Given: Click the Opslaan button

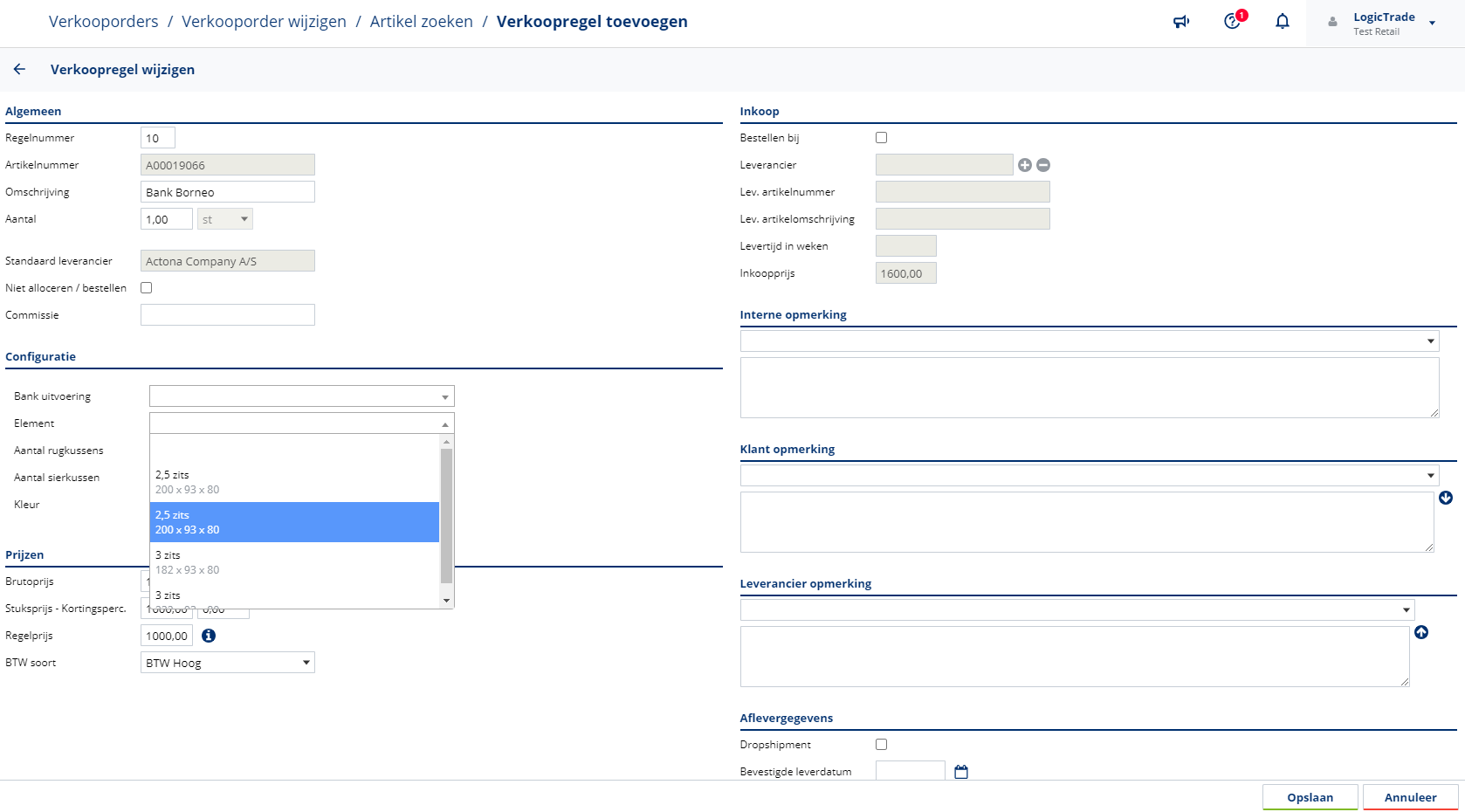Looking at the screenshot, I should 1310,797.
